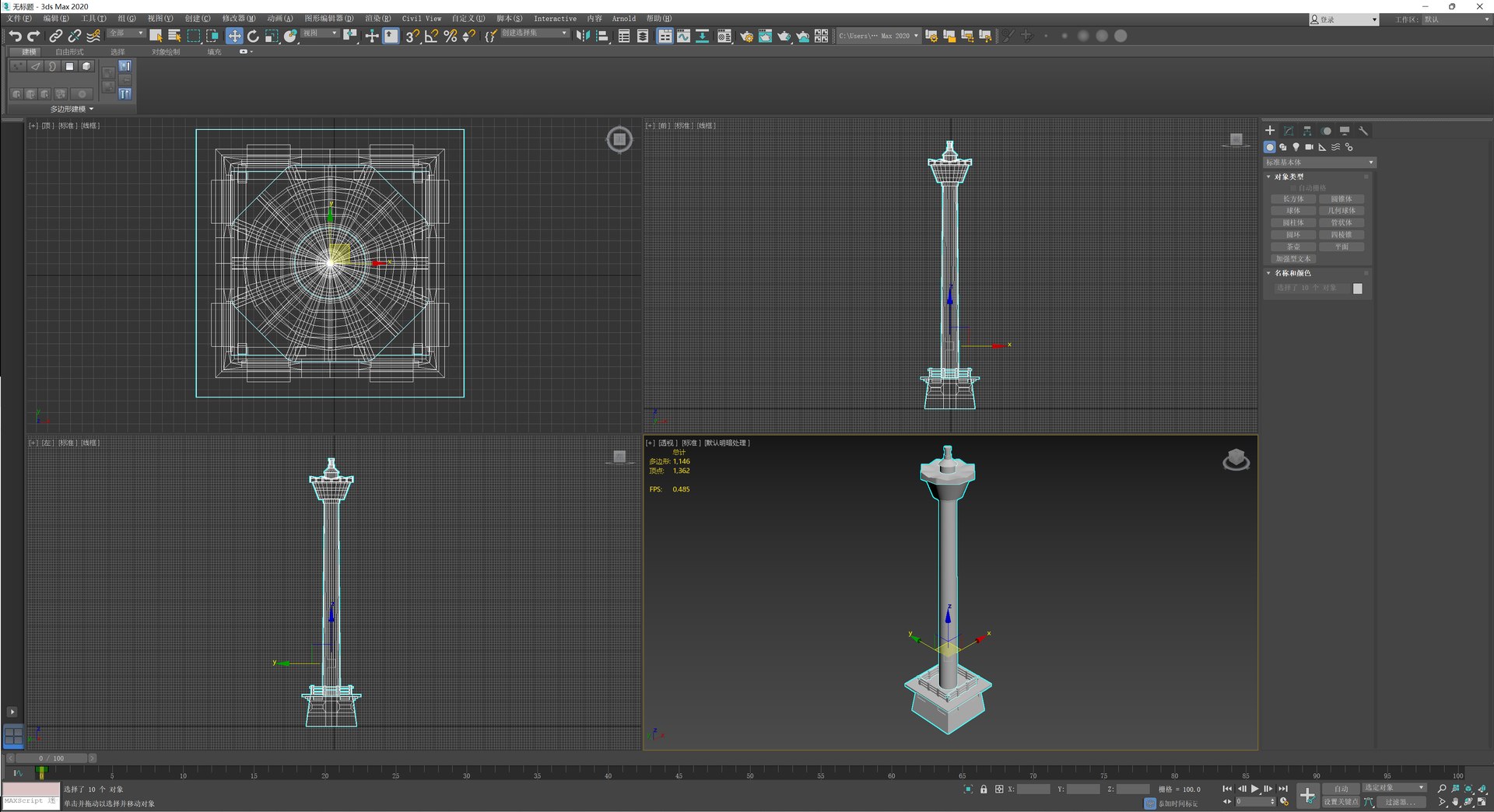Screen dimensions: 1494x812
Task: Switch to the 对象绘制 ribbon tab
Action: [166, 52]
